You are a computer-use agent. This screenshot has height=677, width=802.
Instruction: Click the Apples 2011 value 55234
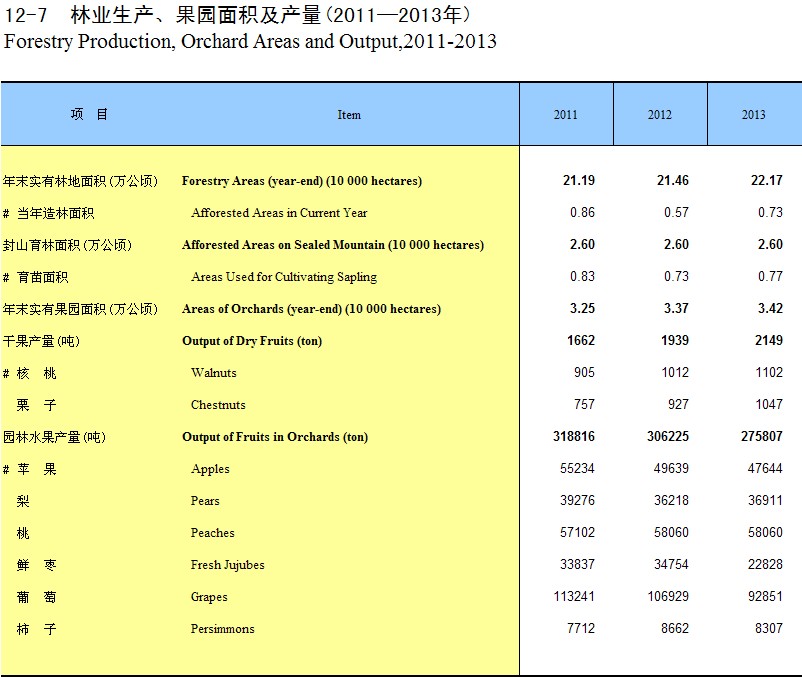click(x=576, y=469)
